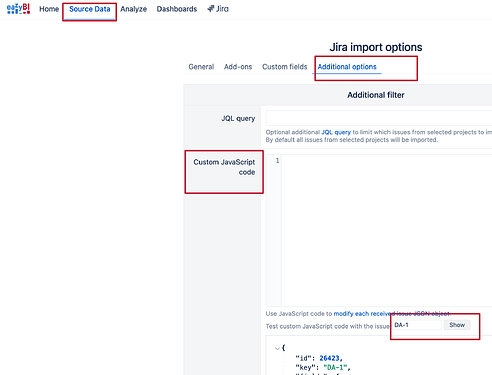
Task: Switch to the Add-ons tab
Action: [x=238, y=67]
